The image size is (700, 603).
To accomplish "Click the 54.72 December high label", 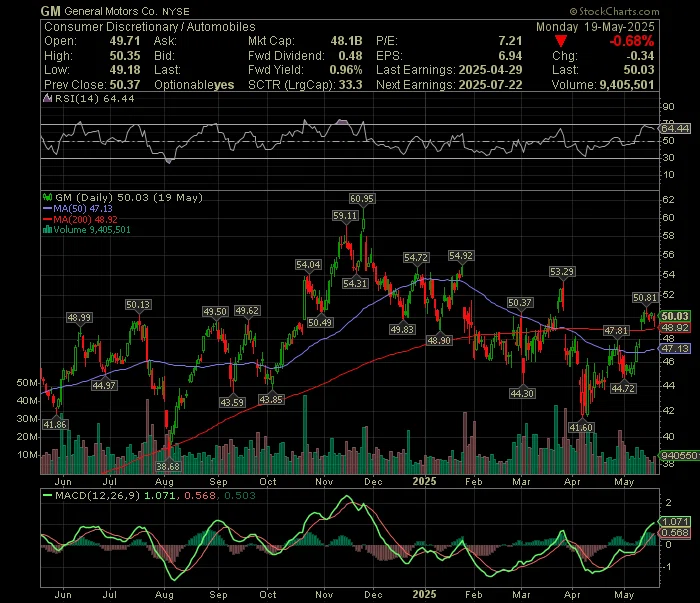I will 416,258.
